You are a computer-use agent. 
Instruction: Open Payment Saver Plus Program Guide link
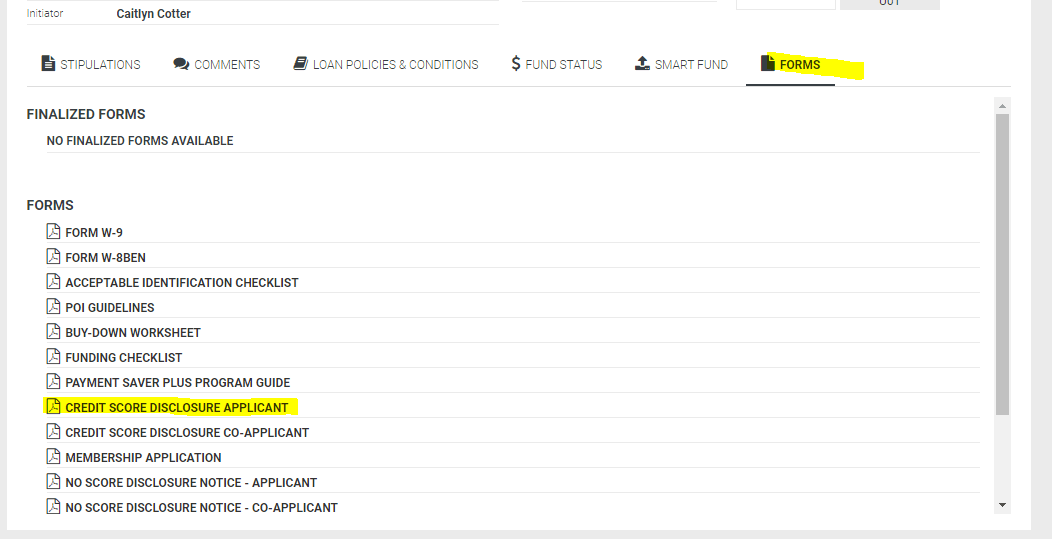177,382
